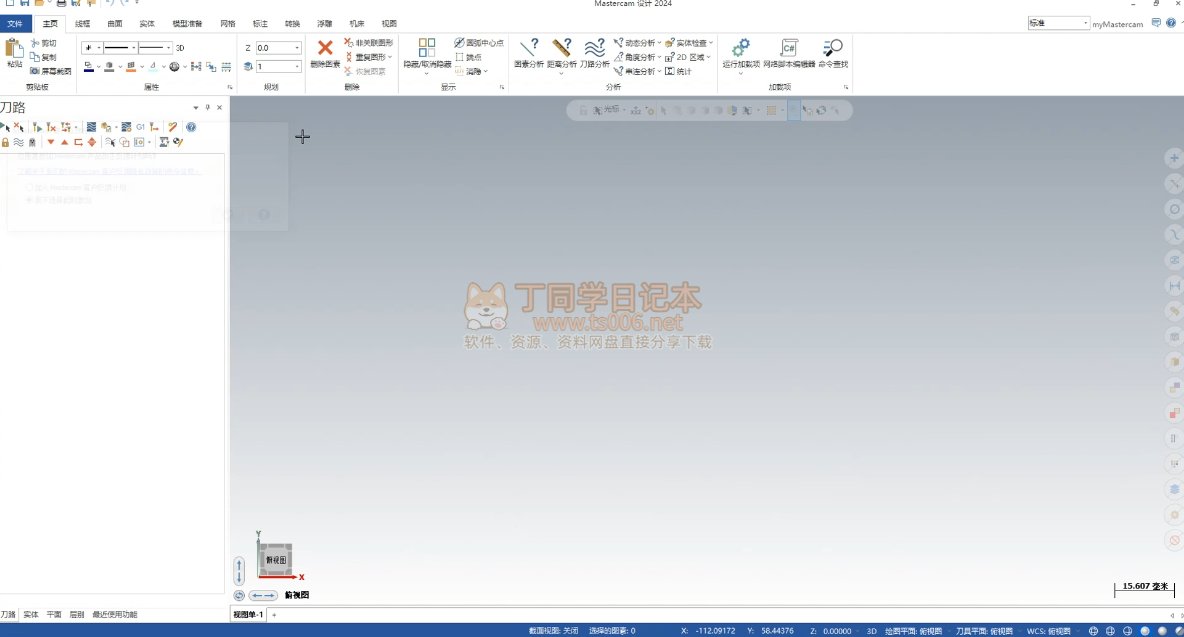Viewport: 1184px width, 637px height.
Task: Switch to the 转换 transform ribbon tab
Action: coord(292,23)
